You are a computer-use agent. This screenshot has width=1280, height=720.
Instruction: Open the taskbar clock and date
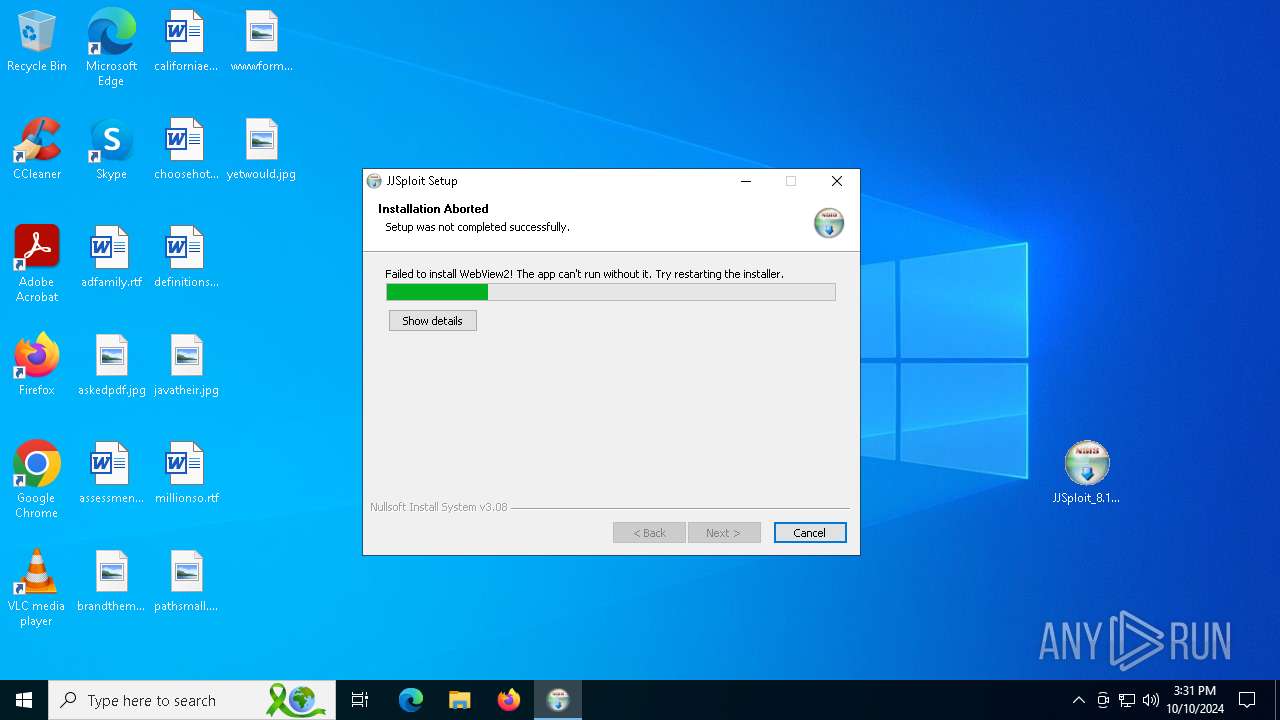(1195, 700)
